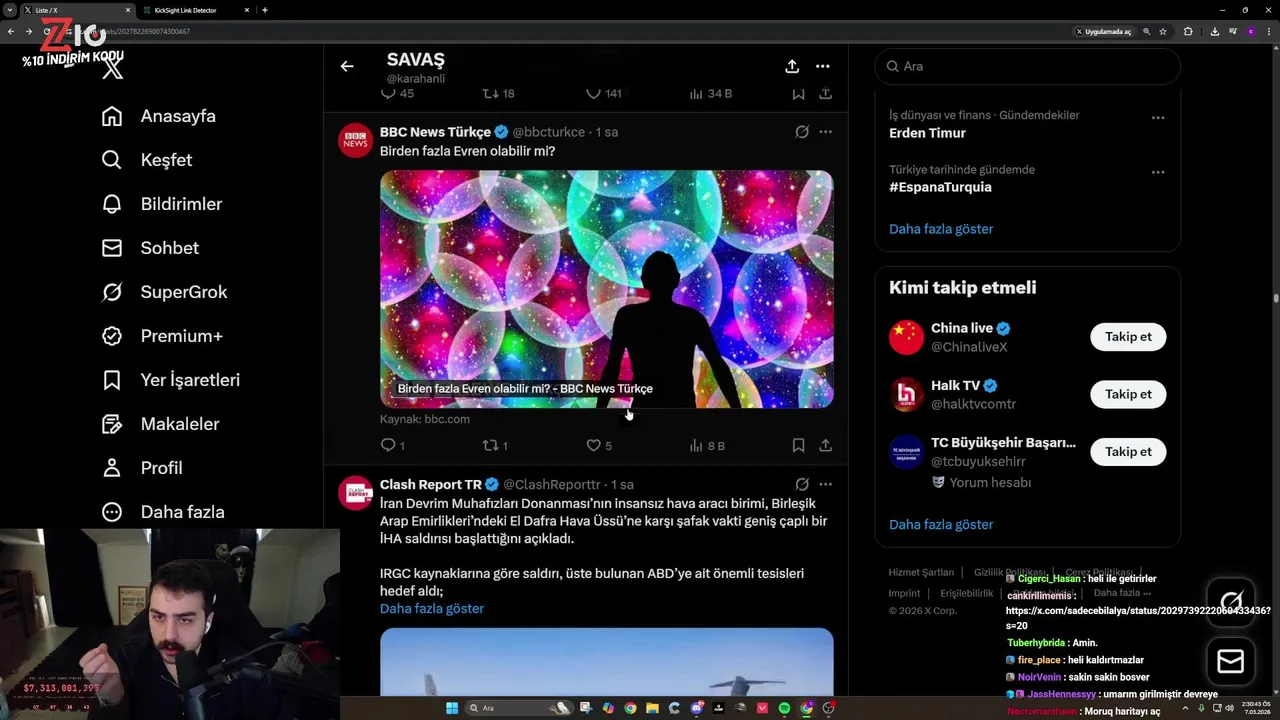This screenshot has width=1280, height=720.
Task: Open the browser extensions puzzle icon
Action: 1188,31
